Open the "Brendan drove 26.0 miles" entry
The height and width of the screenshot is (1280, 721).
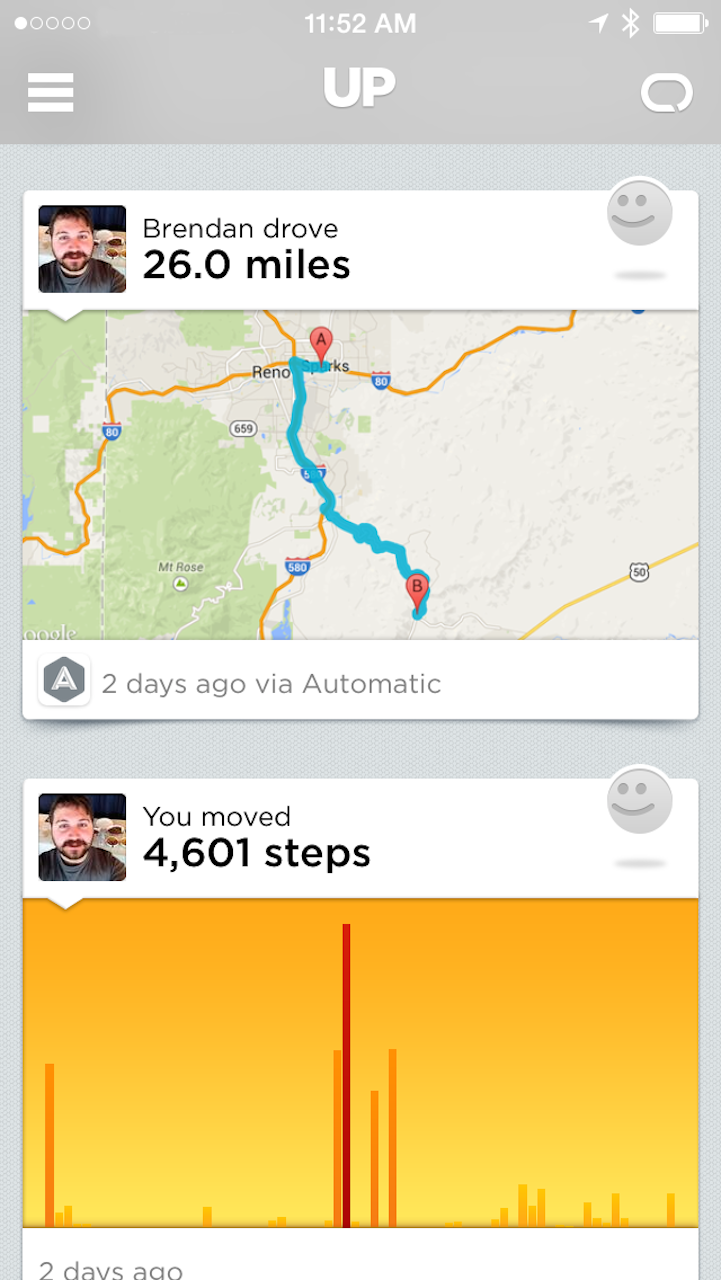click(246, 250)
